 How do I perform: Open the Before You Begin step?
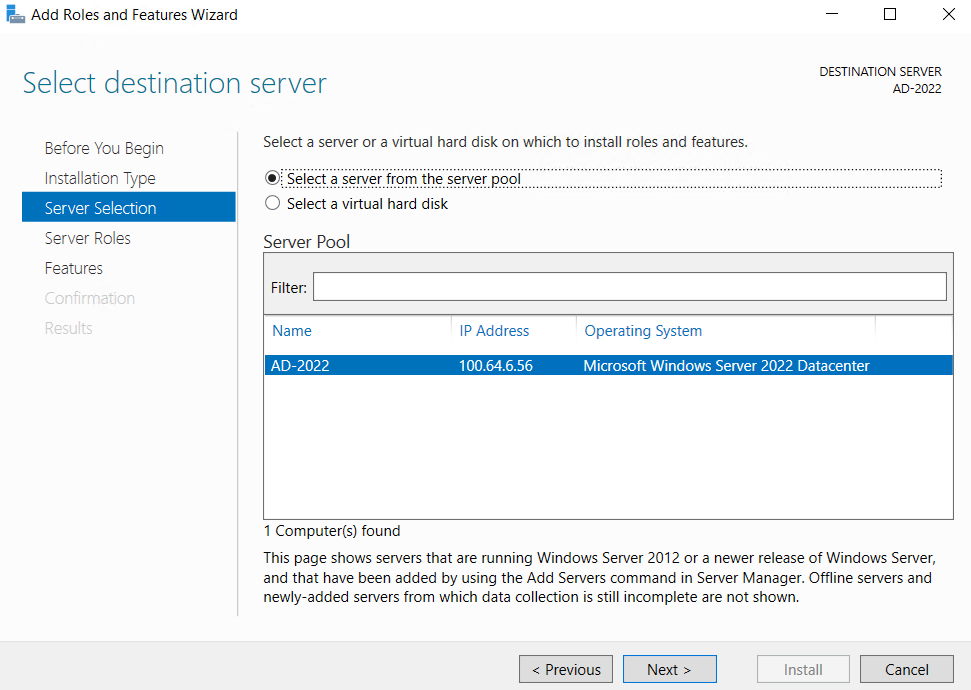pos(104,147)
